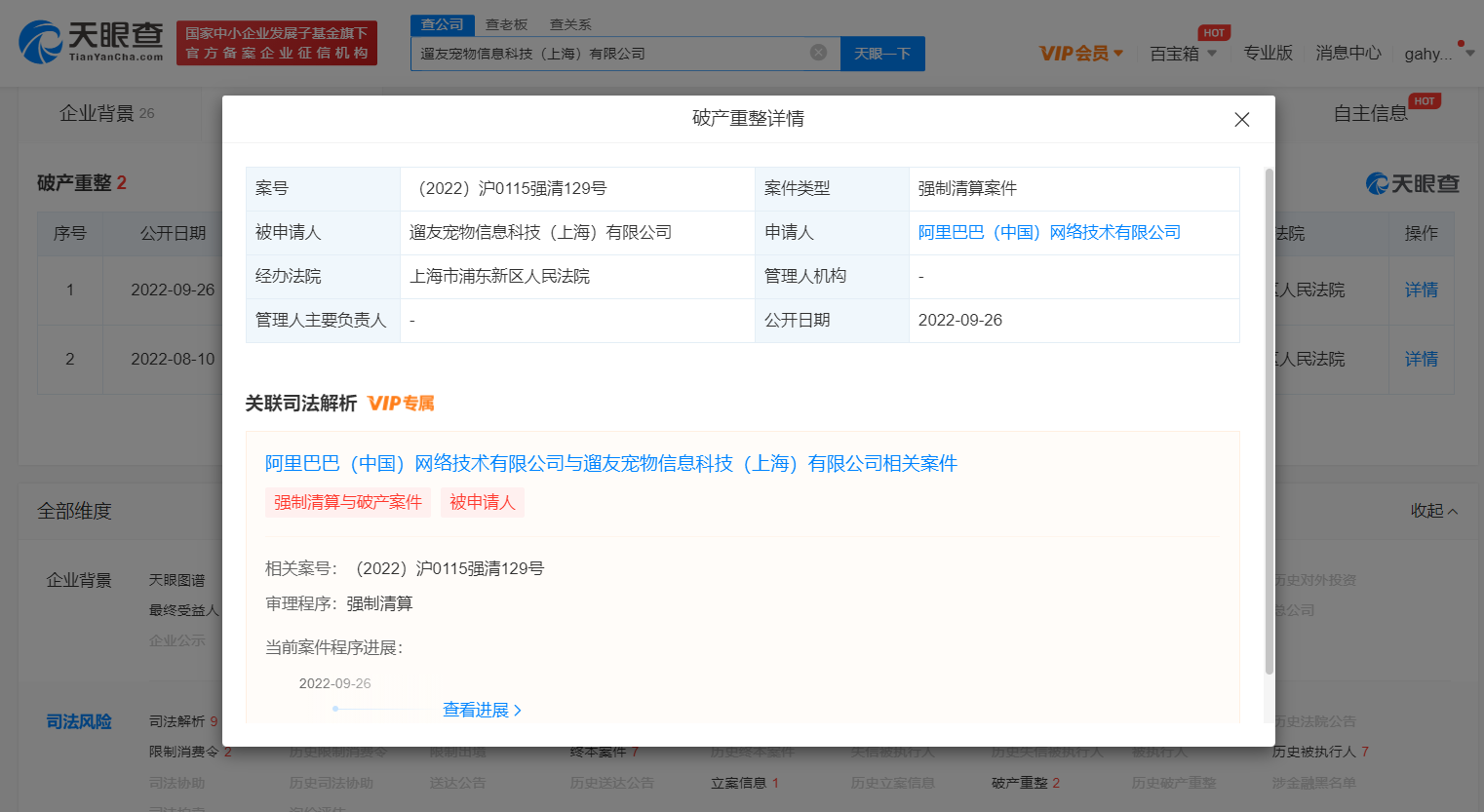This screenshot has width=1484, height=812.
Task: Open applicant 阿里巴巴（中国）网络技术有限公司 link
Action: pos(1049,232)
